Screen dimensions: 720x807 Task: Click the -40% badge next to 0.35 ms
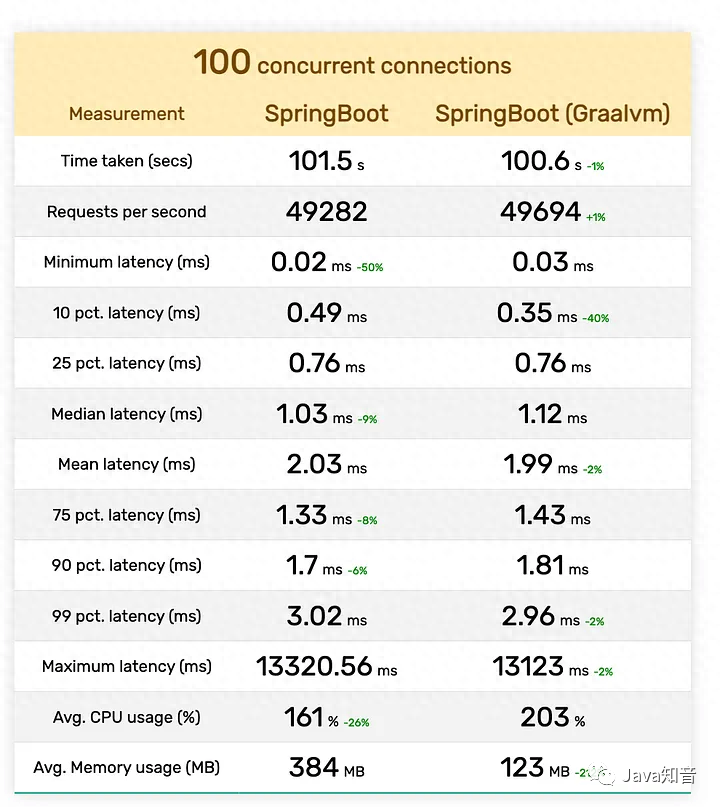[x=596, y=318]
